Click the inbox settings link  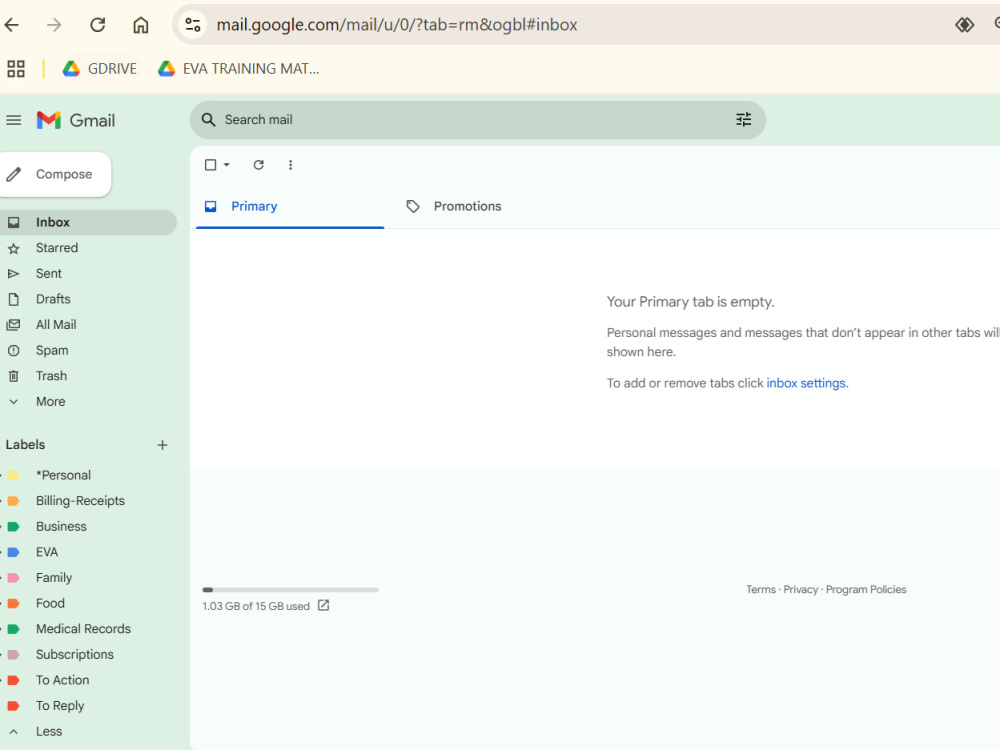(x=806, y=383)
